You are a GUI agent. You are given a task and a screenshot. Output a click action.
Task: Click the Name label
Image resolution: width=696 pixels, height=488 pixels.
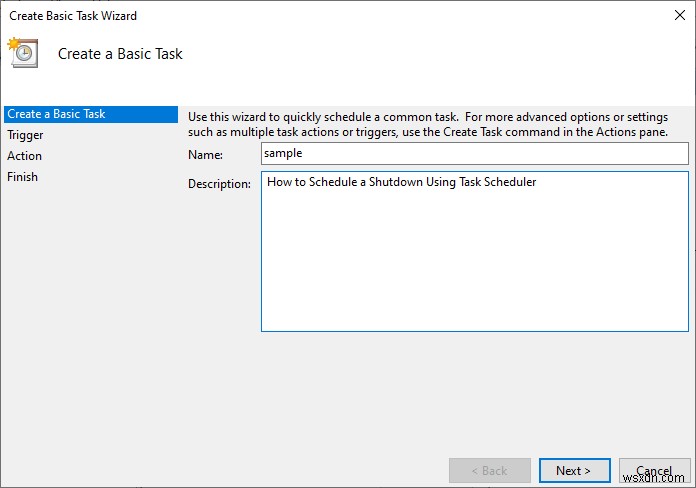coord(205,154)
